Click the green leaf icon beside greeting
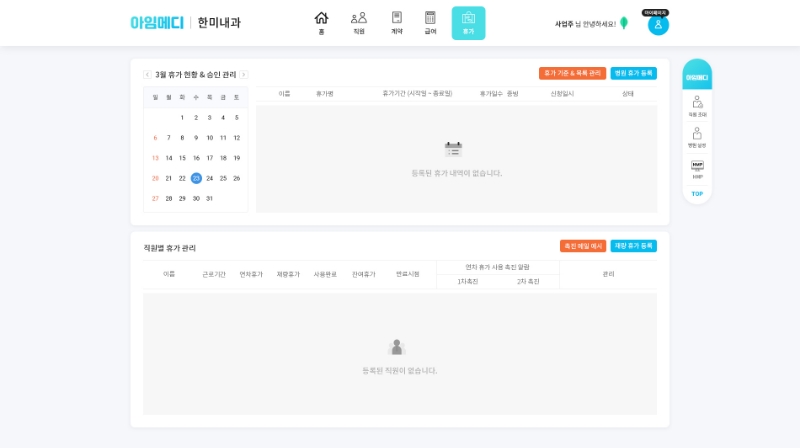Image resolution: width=800 pixels, height=448 pixels. click(624, 23)
